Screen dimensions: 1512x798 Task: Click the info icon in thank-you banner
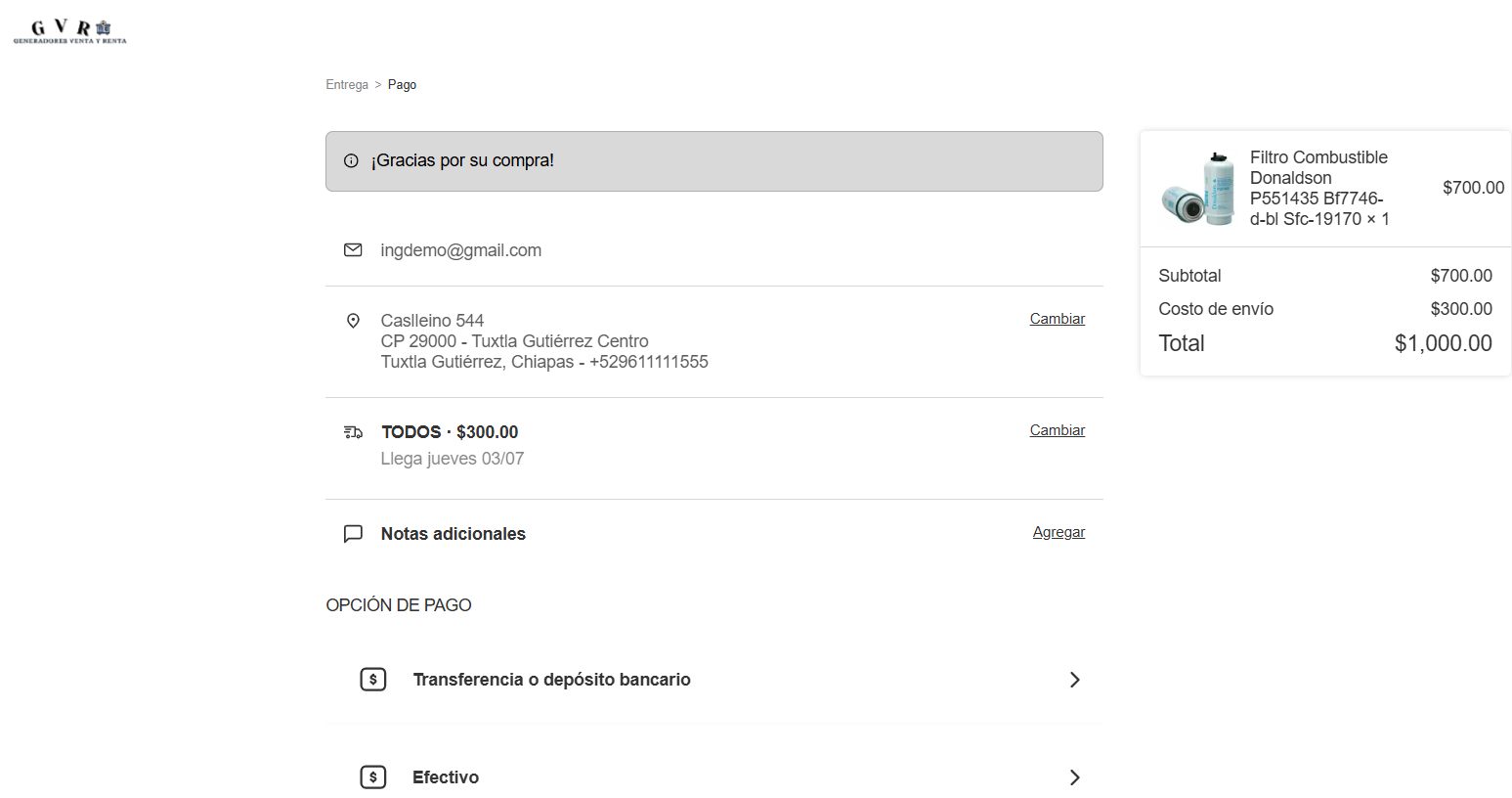coord(351,161)
